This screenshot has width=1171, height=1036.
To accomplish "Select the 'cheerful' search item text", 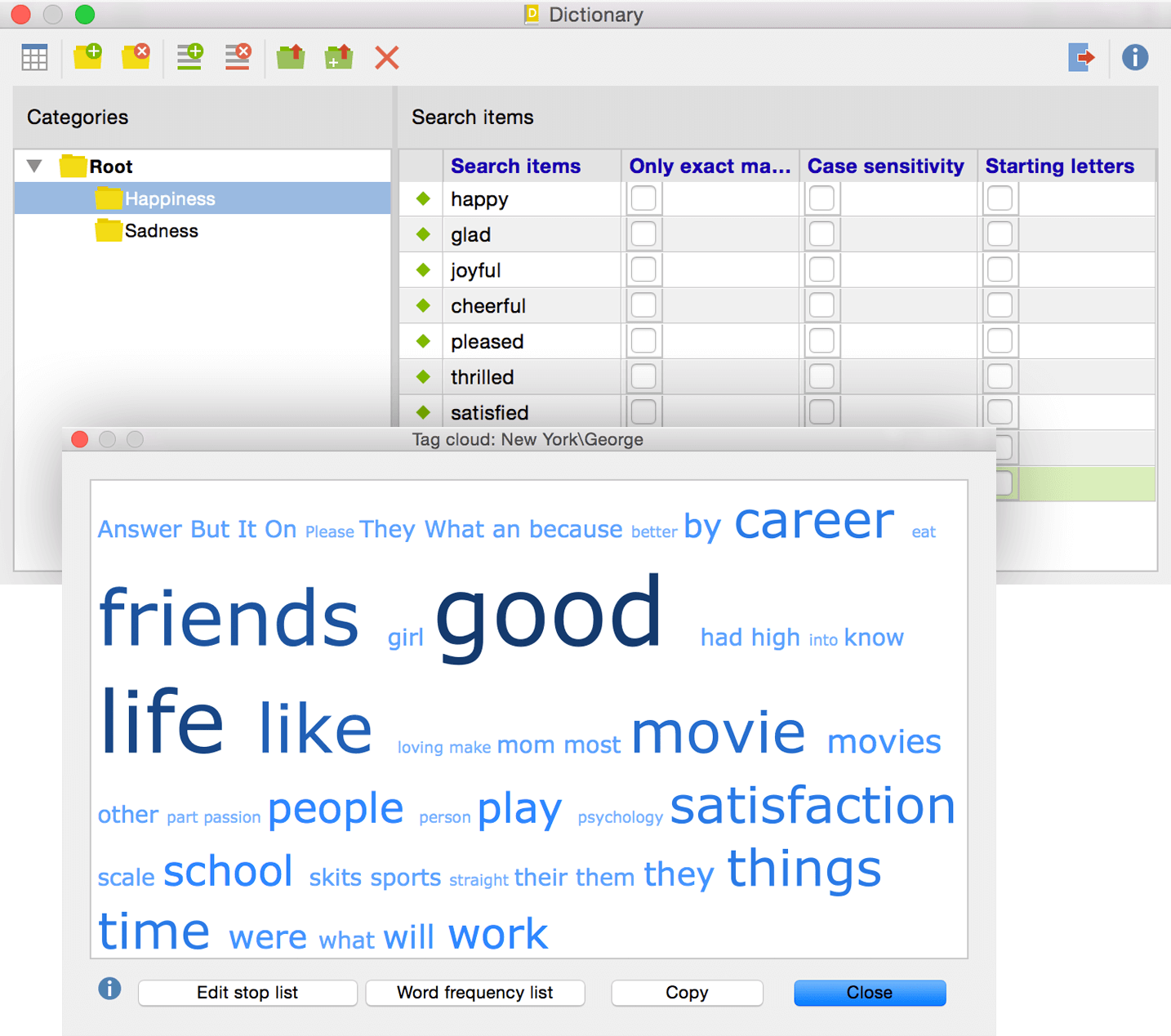I will (x=488, y=305).
